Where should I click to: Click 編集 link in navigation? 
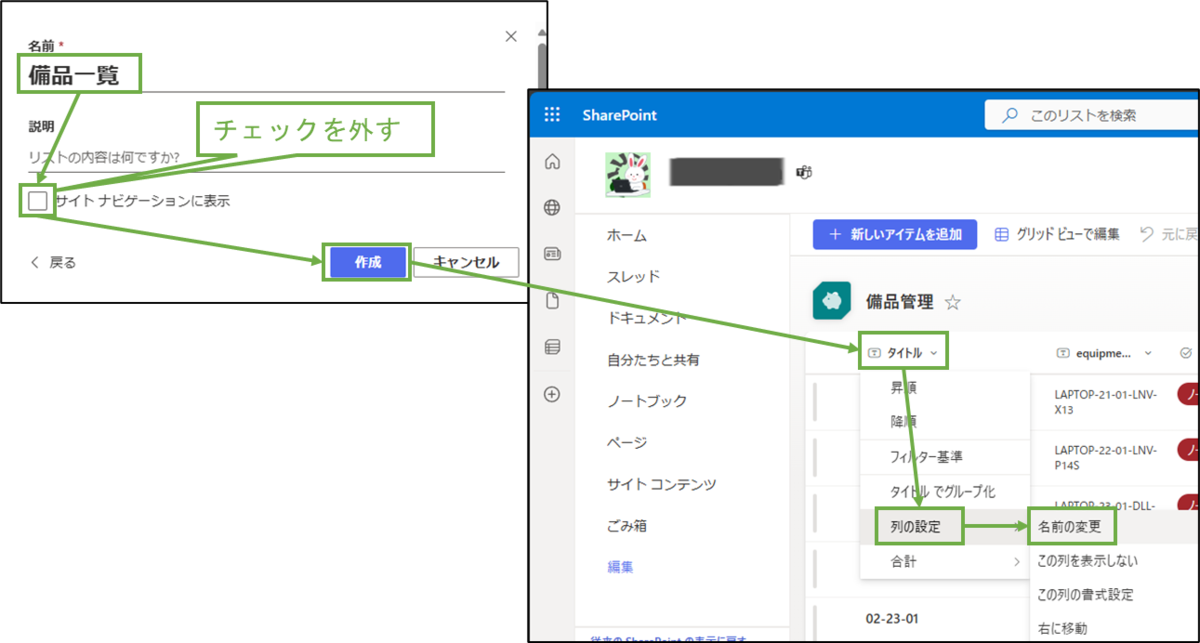pyautogui.click(x=620, y=567)
